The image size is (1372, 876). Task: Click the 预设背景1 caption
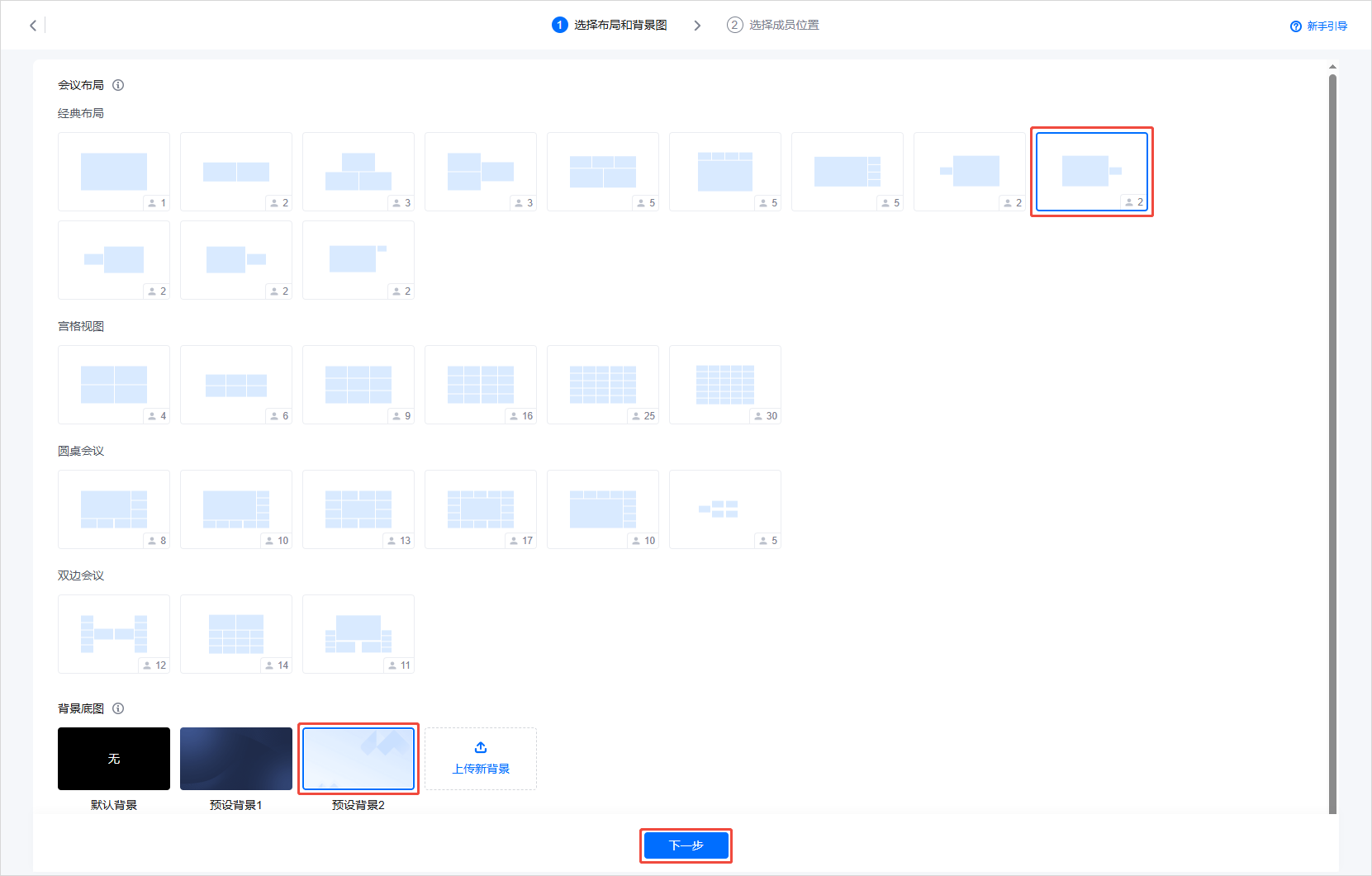236,805
